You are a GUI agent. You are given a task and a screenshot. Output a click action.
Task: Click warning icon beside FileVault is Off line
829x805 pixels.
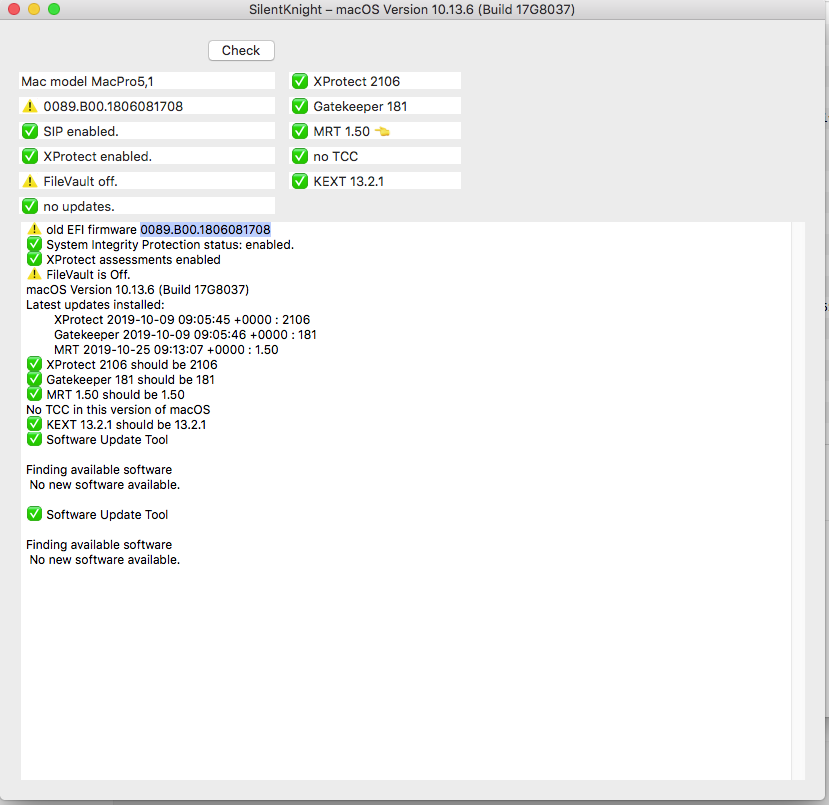pyautogui.click(x=34, y=274)
